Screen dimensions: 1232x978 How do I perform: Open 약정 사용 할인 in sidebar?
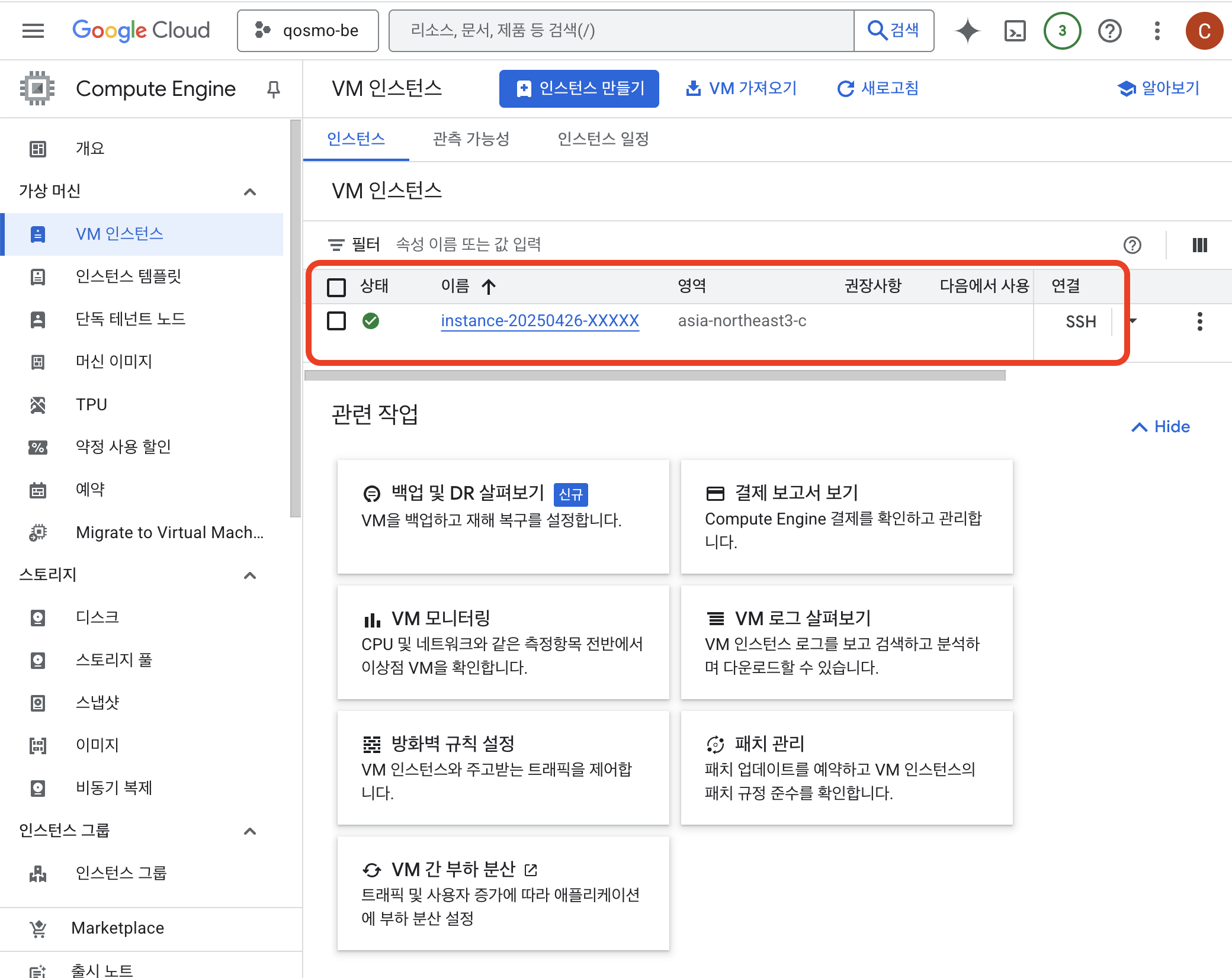click(142, 447)
